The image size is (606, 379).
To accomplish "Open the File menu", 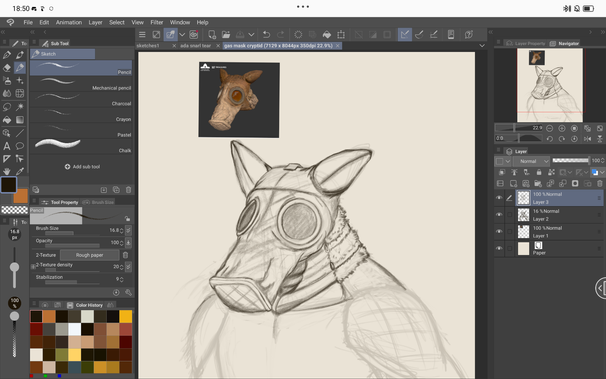I will coord(28,22).
